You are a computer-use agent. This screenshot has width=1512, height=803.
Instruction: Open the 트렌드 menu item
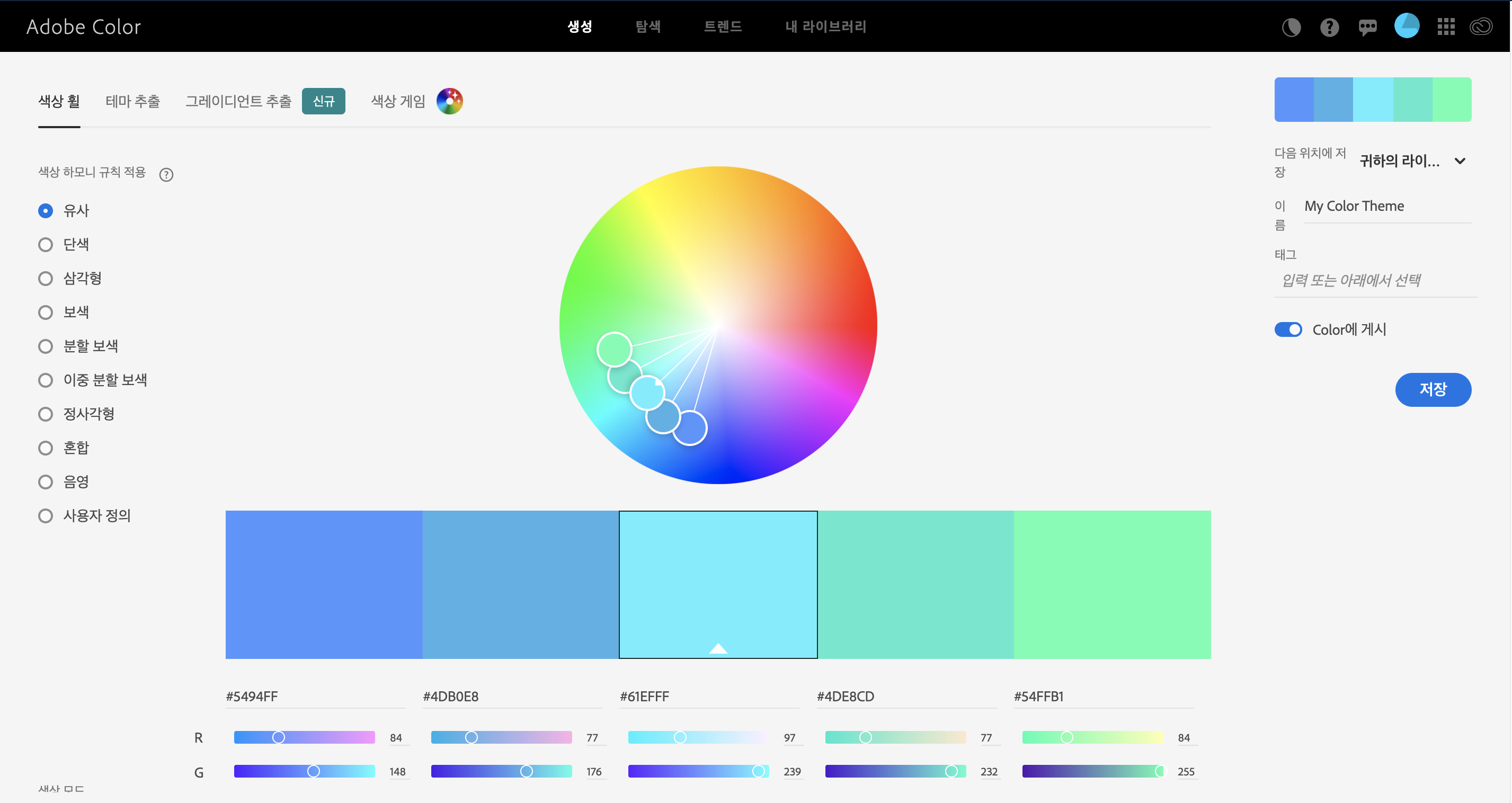pos(723,26)
